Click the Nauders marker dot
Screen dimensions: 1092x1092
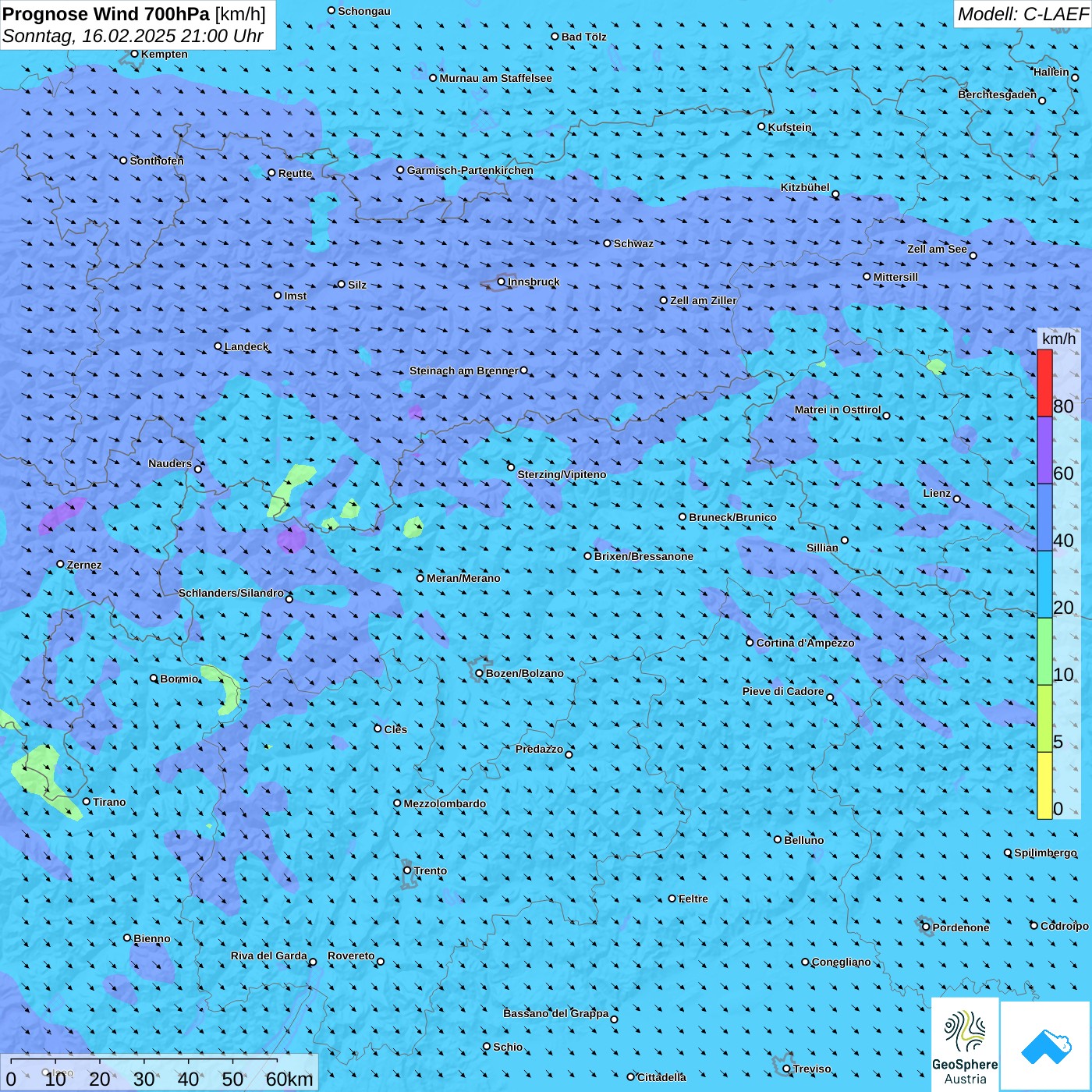click(198, 469)
